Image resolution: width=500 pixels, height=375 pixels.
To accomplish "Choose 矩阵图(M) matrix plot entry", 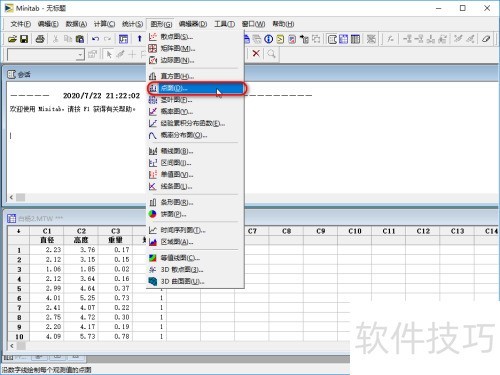I will [x=195, y=49].
